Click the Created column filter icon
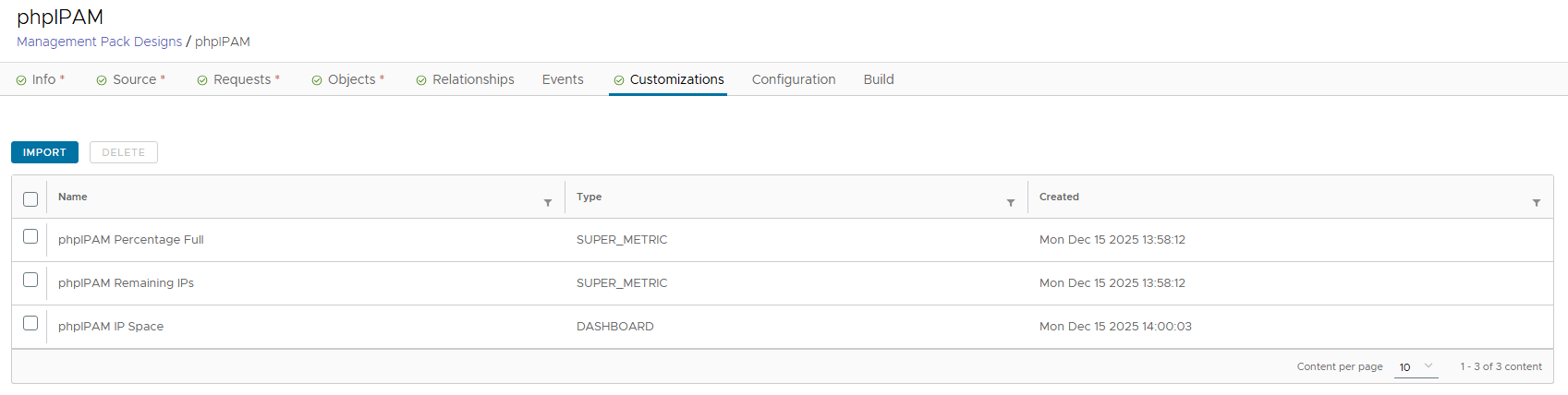Screen dimensions: 1568x395 coord(1537,203)
